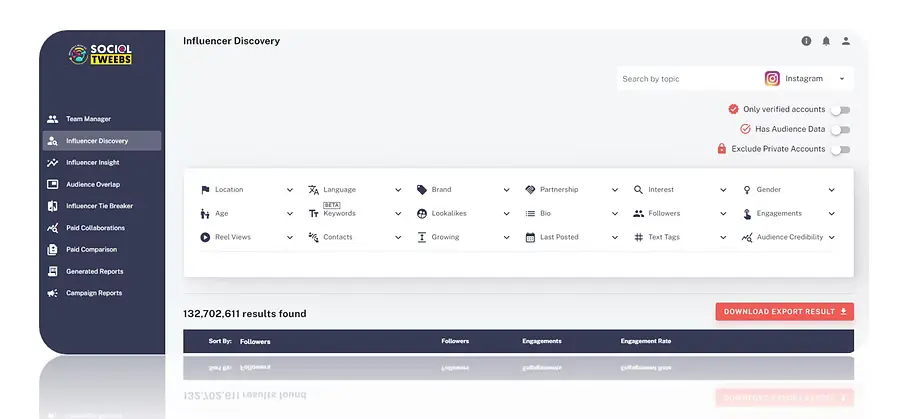
Task: Click the info icon in header
Action: tap(806, 41)
